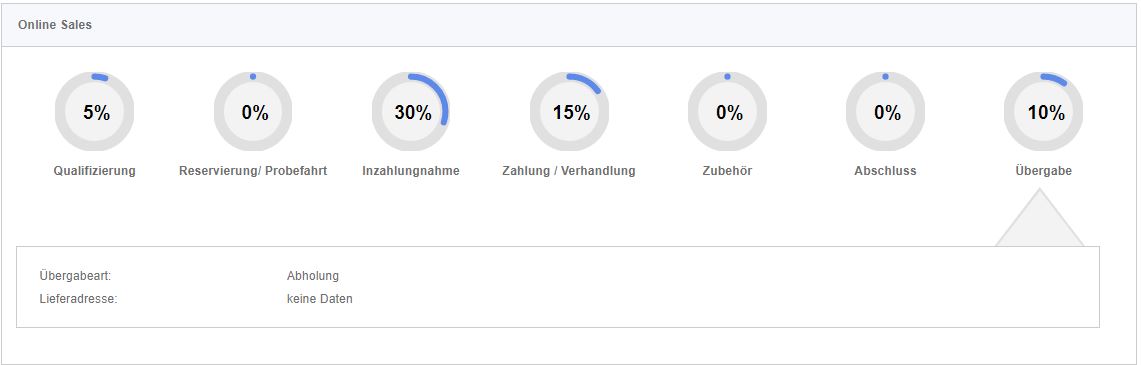1141x365 pixels.
Task: Go to the Abschluss step label
Action: (x=885, y=171)
